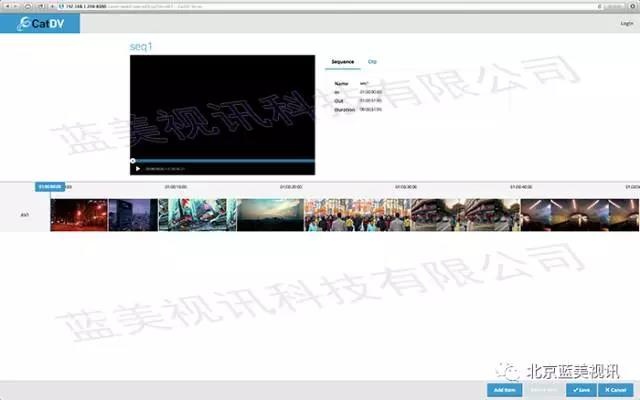Select the crowded pedestrian street clip thumbnail
This screenshot has width=640, height=400.
point(358,215)
